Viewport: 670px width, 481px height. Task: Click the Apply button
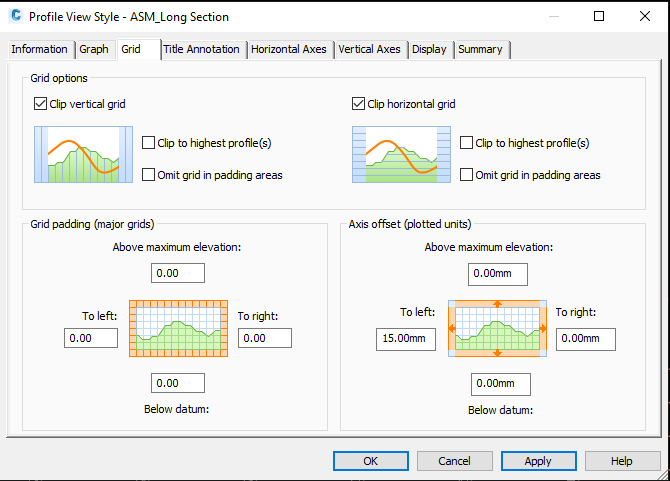[x=538, y=461]
